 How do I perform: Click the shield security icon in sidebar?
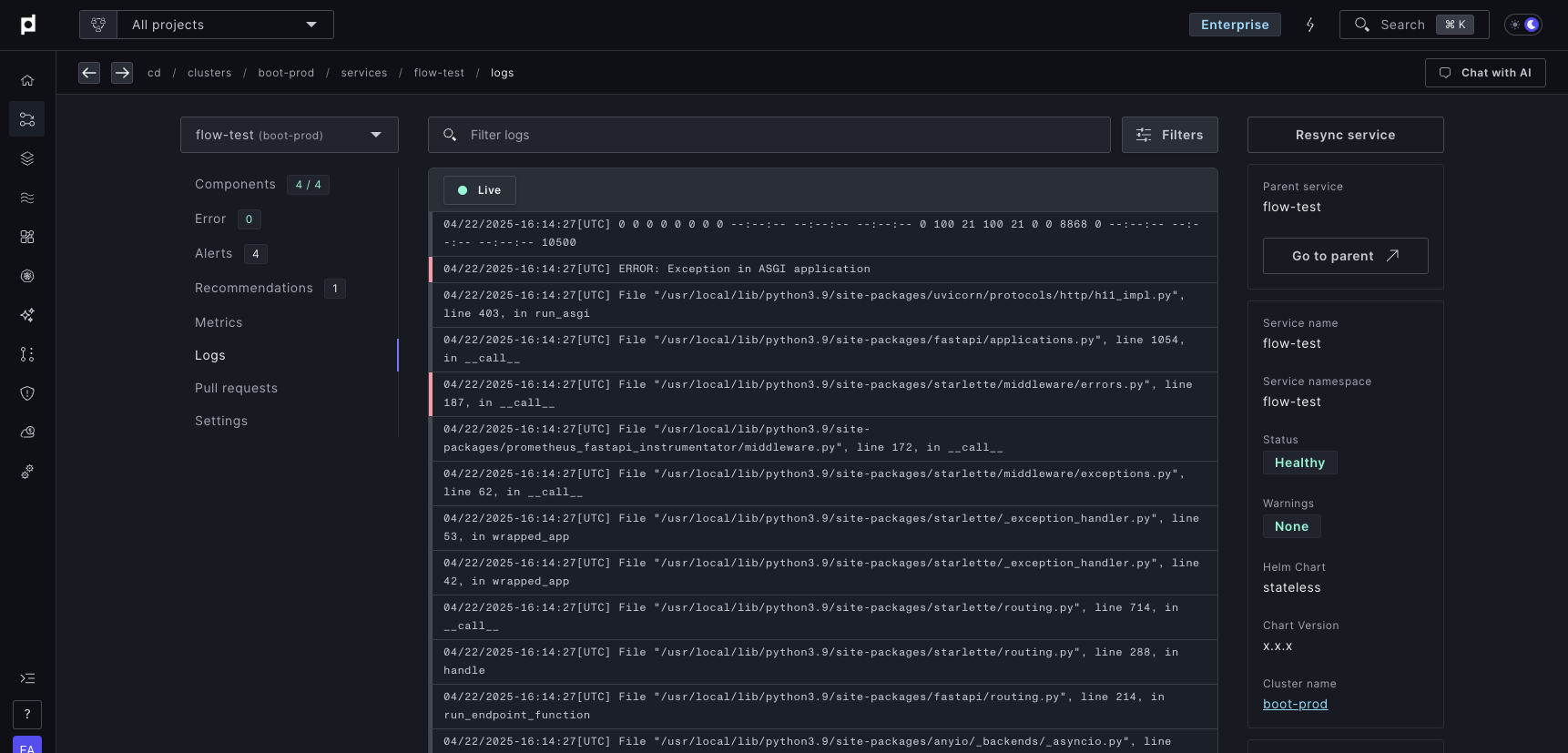[27, 393]
